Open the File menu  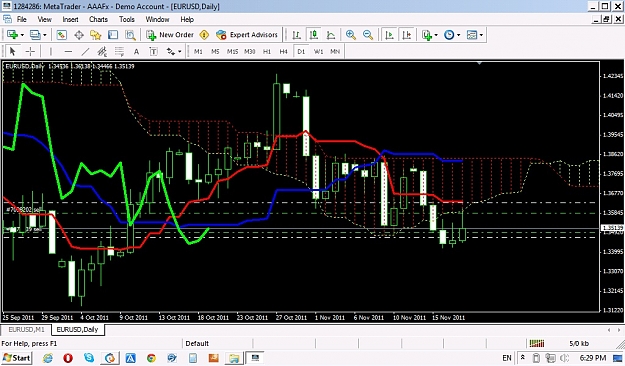pyautogui.click(x=22, y=19)
